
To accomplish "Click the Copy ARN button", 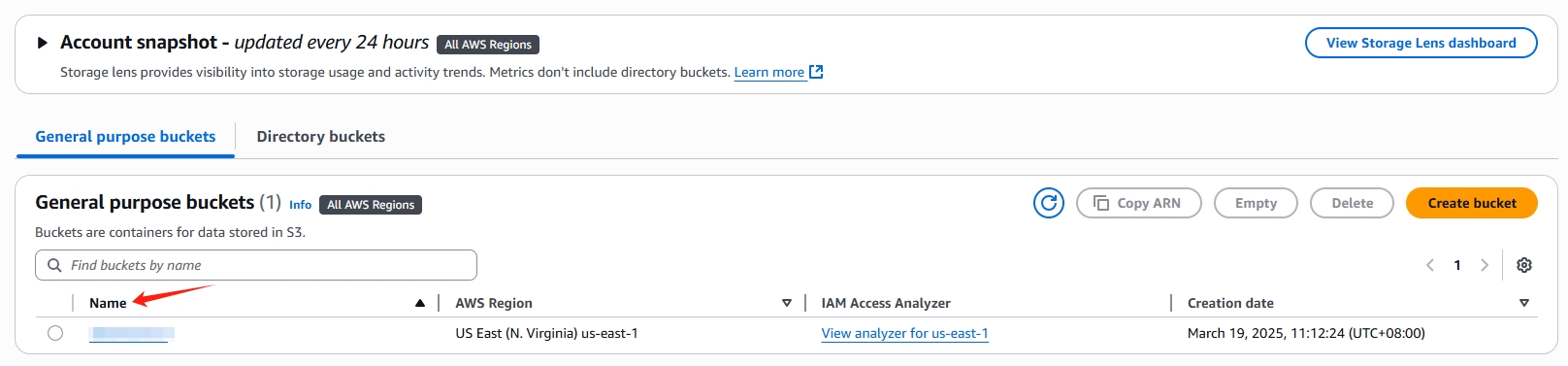I will [1139, 203].
